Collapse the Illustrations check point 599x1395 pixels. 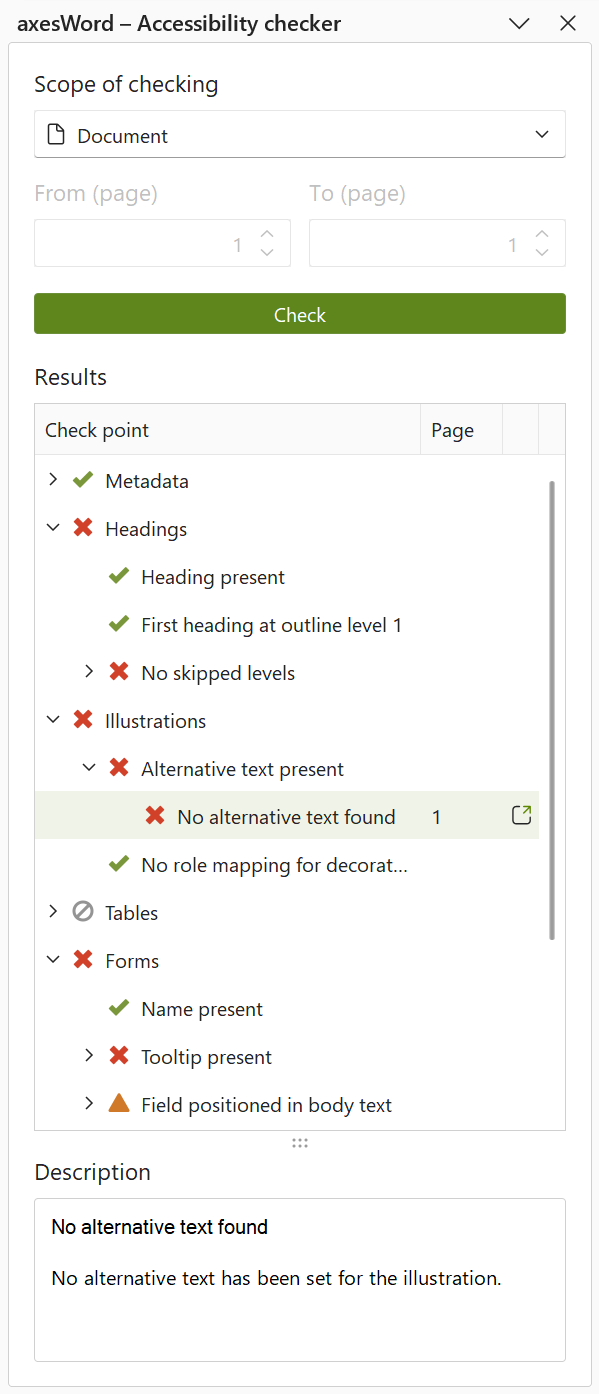click(53, 721)
